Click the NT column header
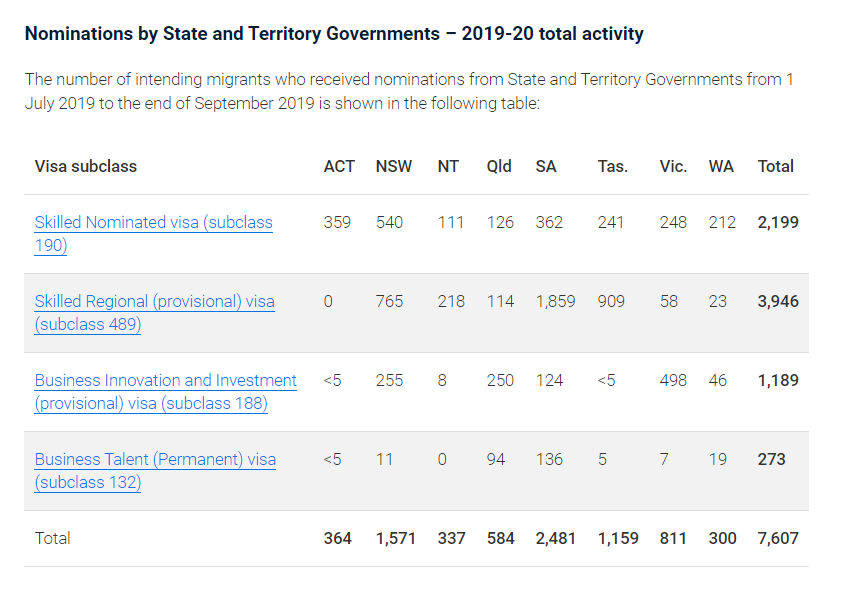 448,166
